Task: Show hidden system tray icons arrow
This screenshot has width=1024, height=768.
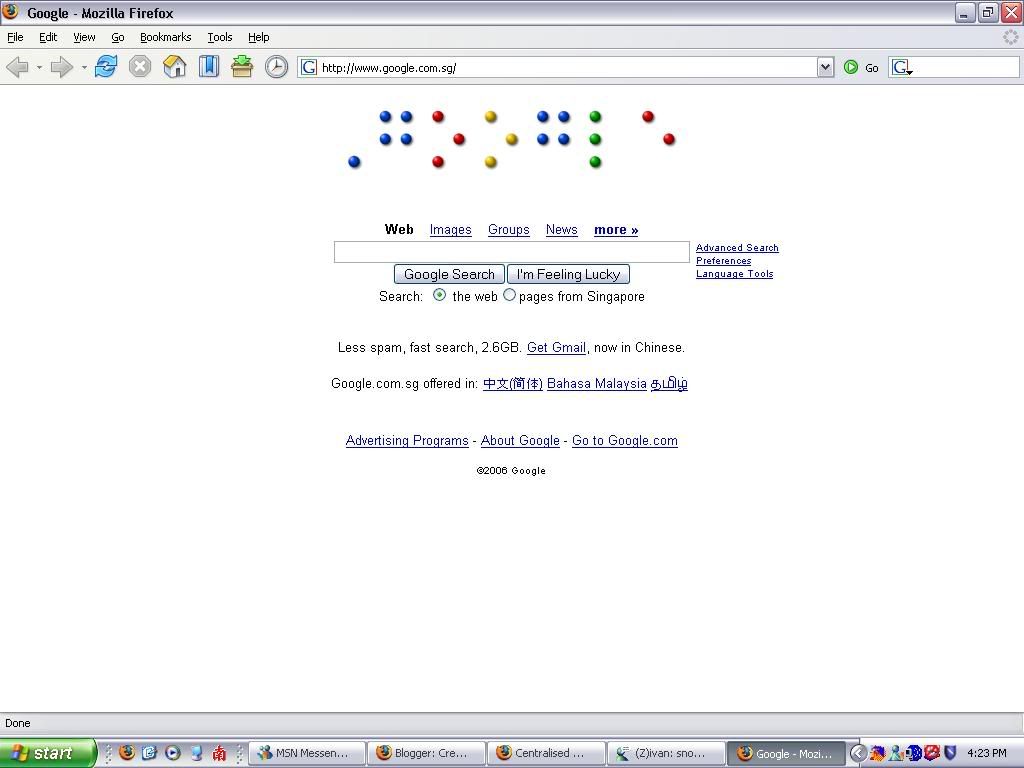Action: (x=857, y=753)
